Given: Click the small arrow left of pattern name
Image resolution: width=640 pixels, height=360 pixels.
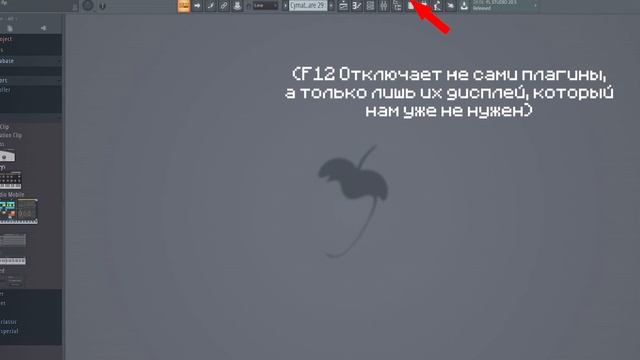Looking at the screenshot, I should point(285,6).
